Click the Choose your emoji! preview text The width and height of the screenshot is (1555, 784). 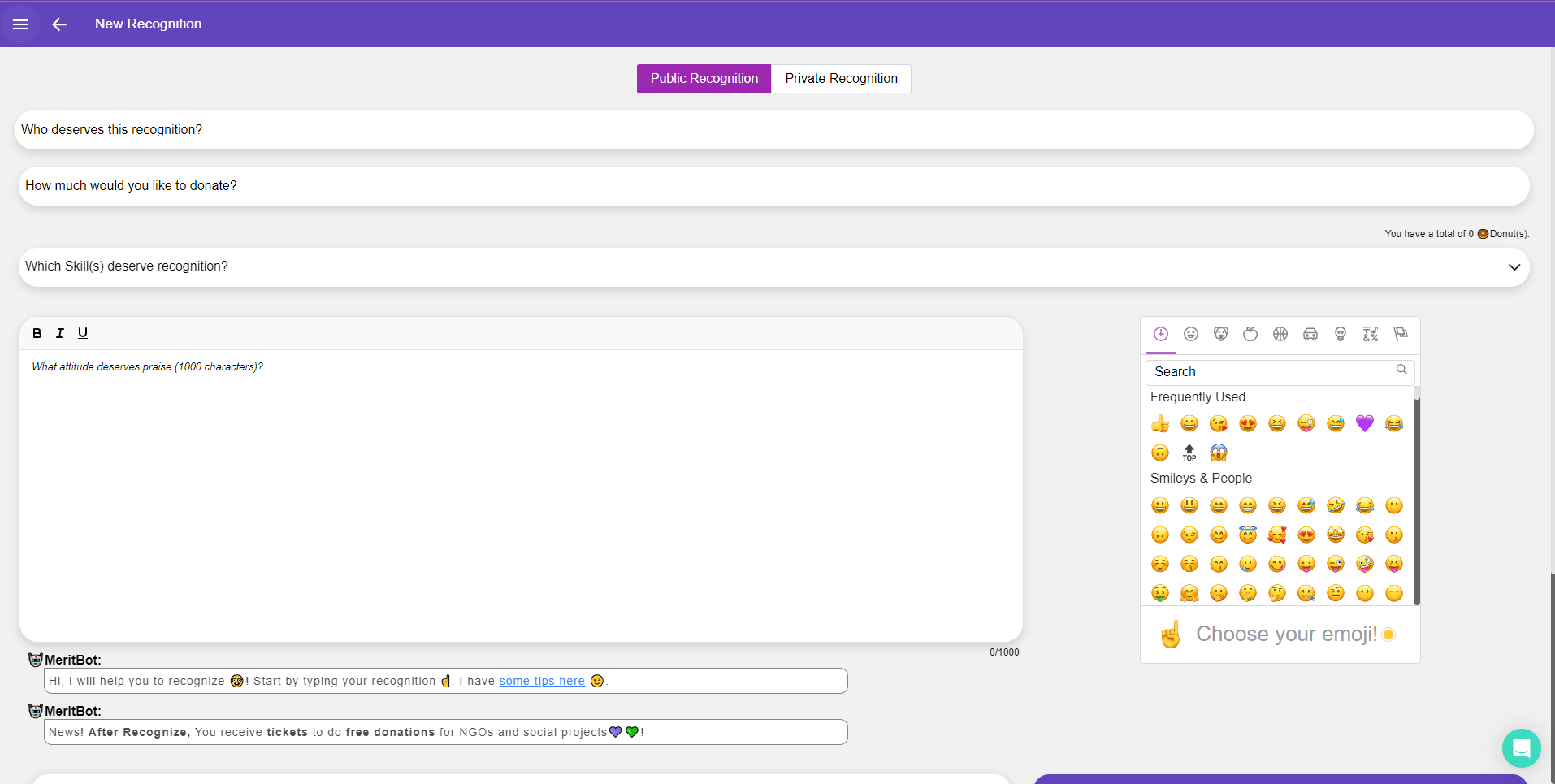click(x=1287, y=635)
